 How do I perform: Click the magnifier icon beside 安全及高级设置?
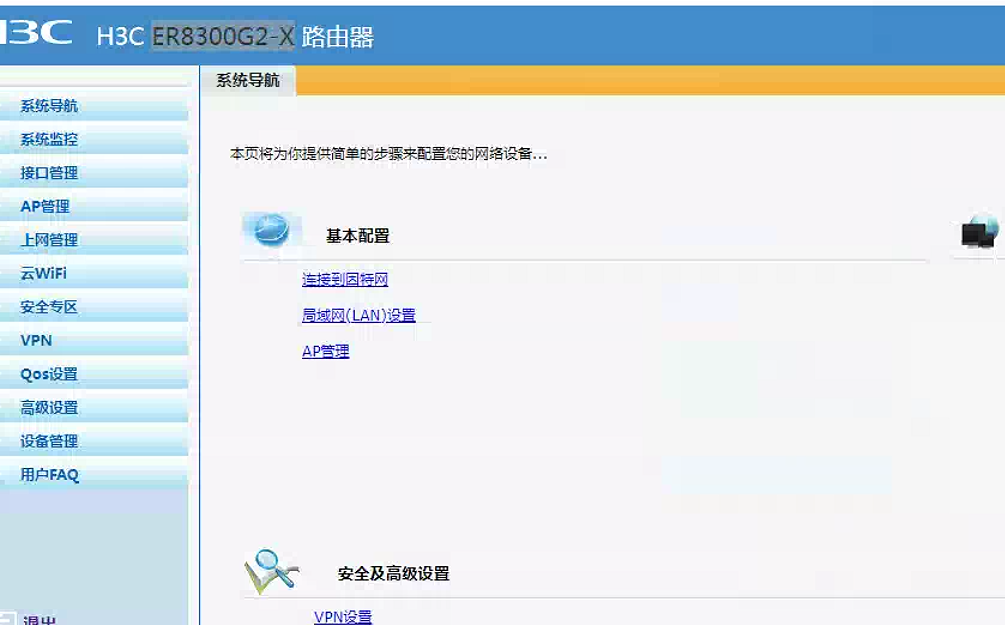271,571
